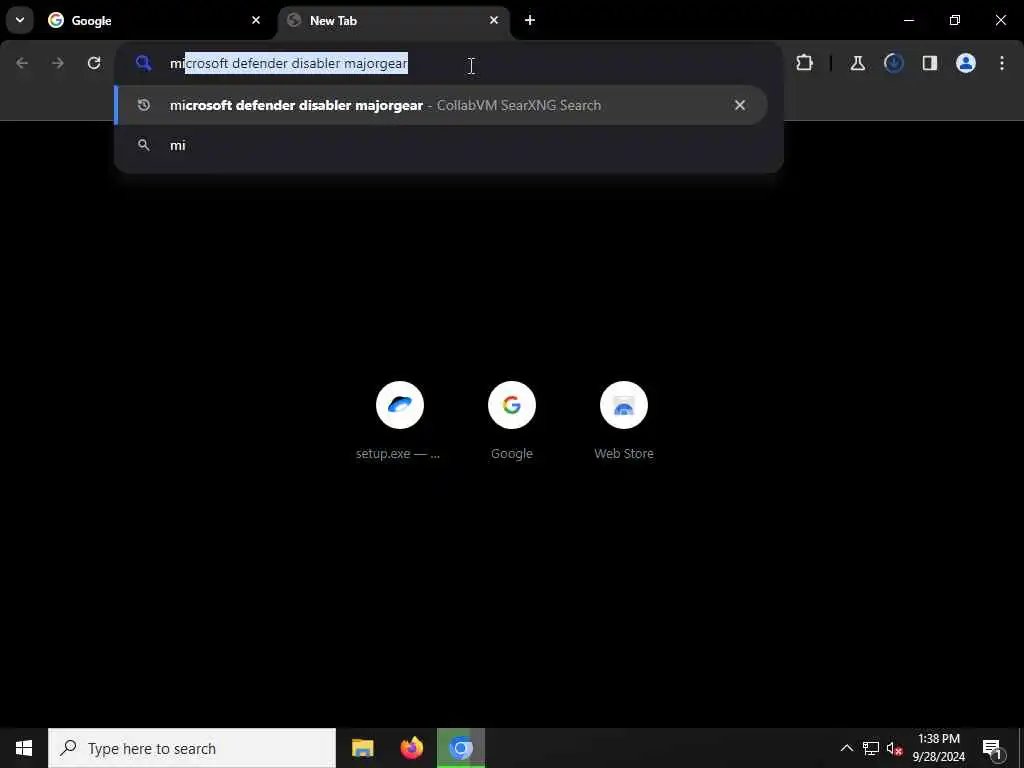
Task: Select the New Tab tab
Action: point(394,21)
